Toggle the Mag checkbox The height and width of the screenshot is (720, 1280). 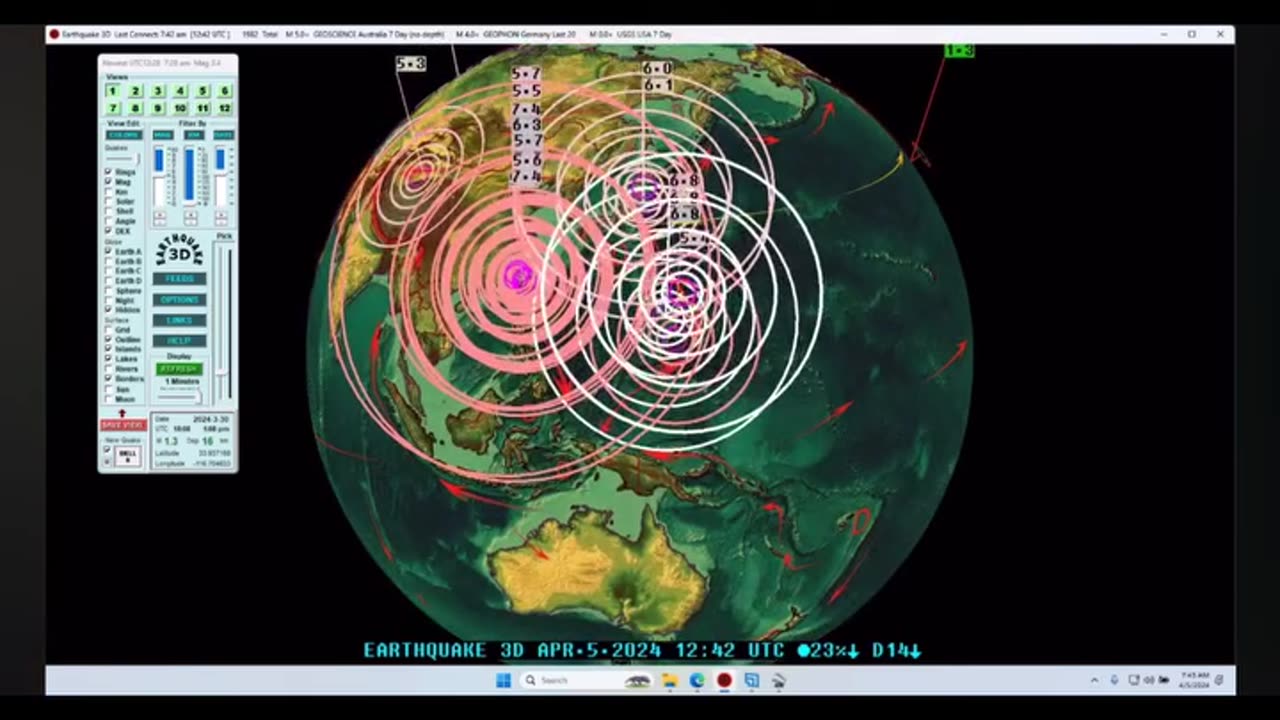pos(109,182)
